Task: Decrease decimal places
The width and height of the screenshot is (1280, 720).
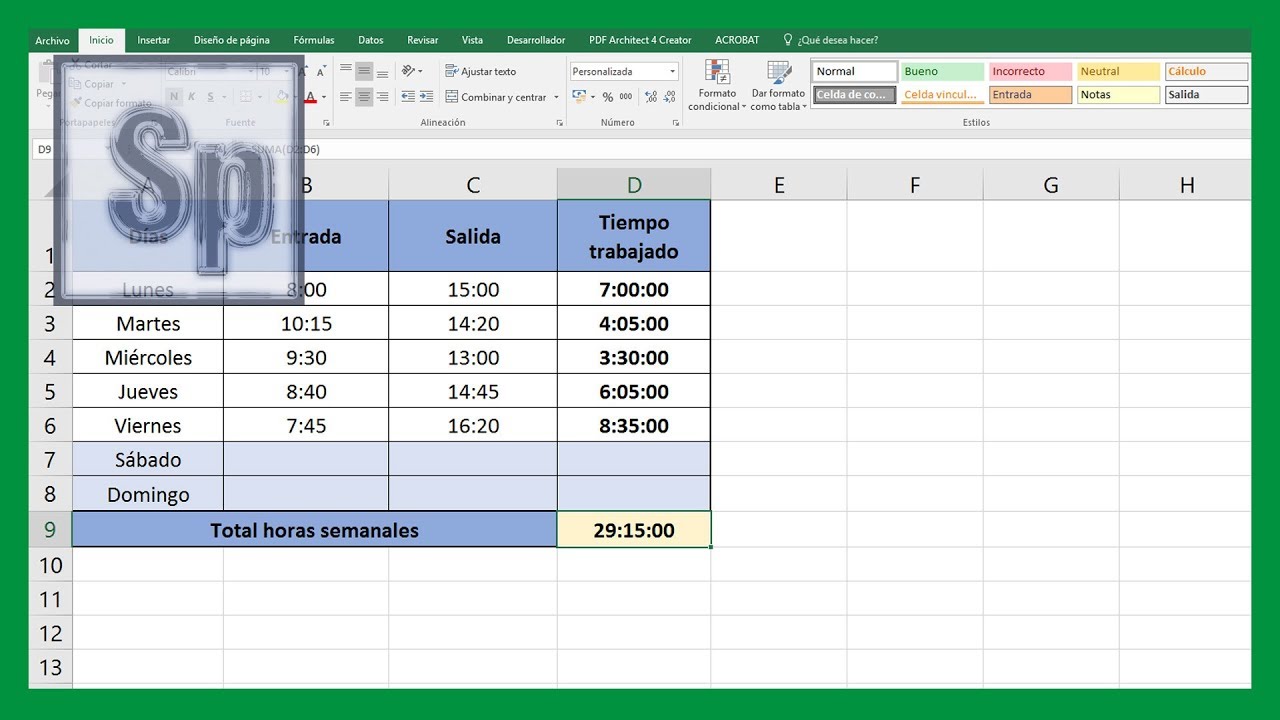Action: click(670, 97)
